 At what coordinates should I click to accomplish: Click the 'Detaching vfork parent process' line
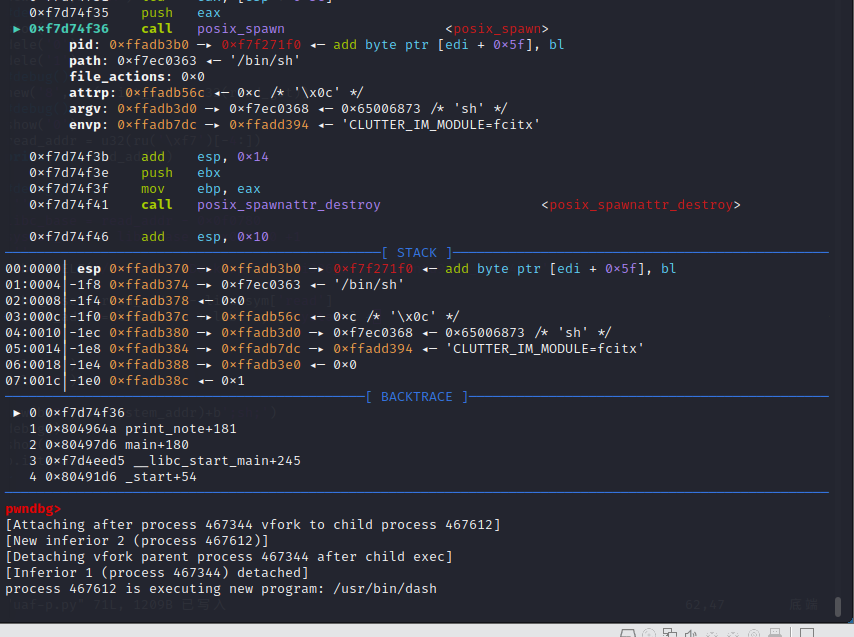point(229,557)
